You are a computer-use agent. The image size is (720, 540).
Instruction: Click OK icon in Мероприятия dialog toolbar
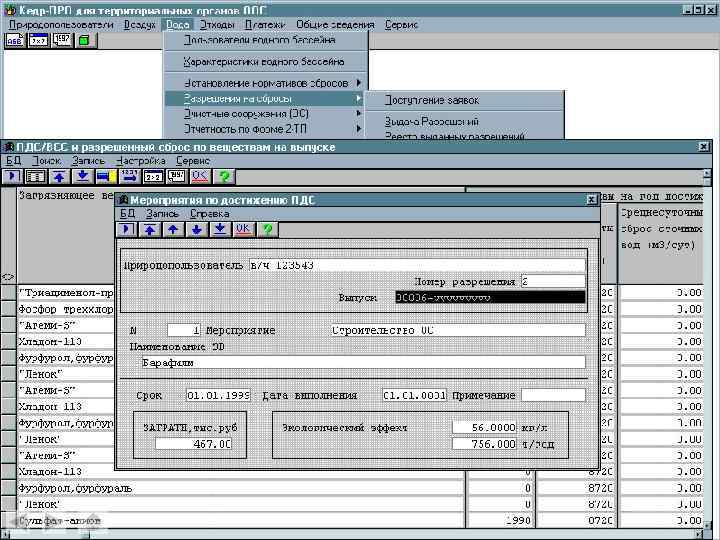[243, 230]
